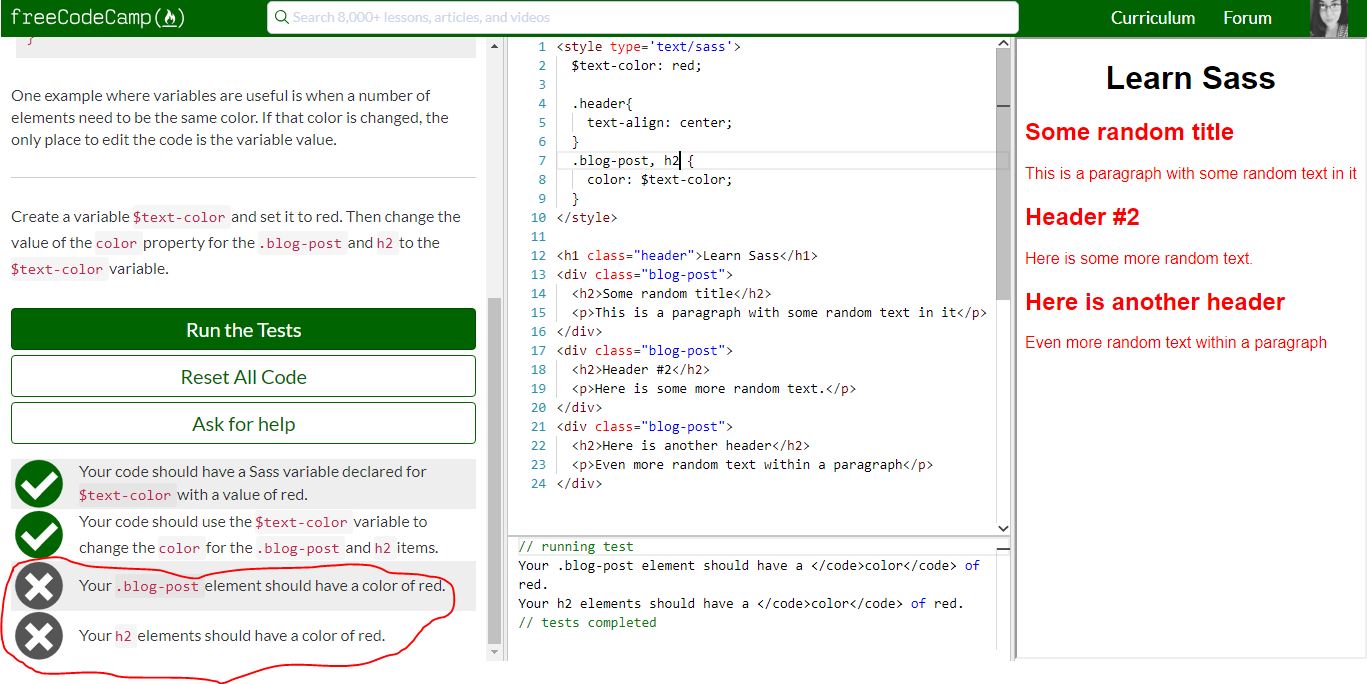Screen dimensions: 1367x684
Task: Click the console panel minimize dash
Action: click(x=1004, y=548)
